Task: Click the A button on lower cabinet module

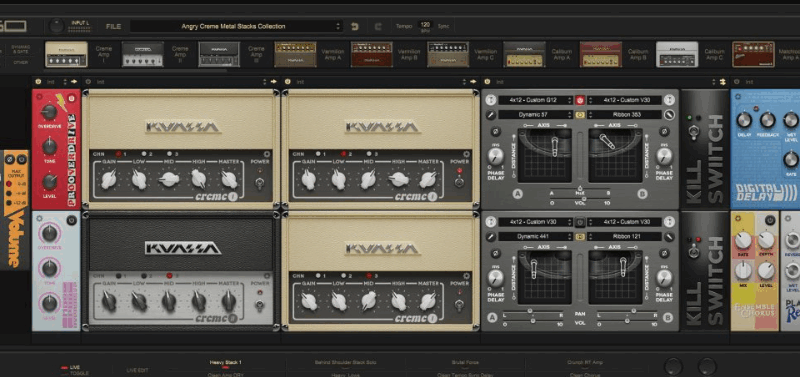Action: coord(492,318)
